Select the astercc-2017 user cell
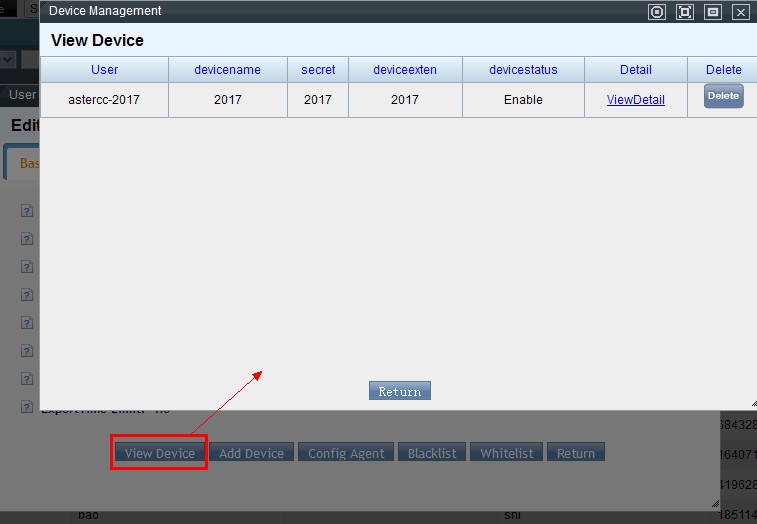 click(104, 100)
